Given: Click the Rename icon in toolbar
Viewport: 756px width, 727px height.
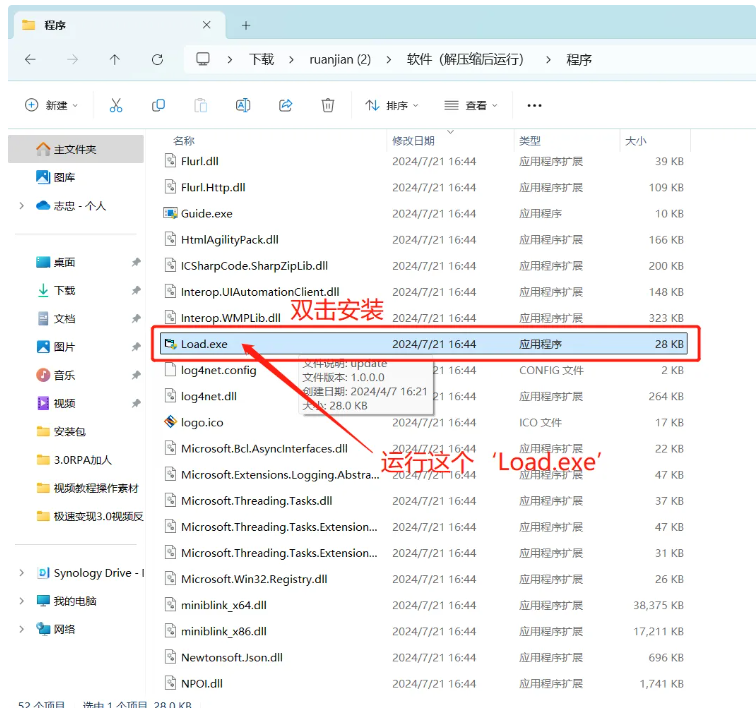Looking at the screenshot, I should (x=243, y=105).
